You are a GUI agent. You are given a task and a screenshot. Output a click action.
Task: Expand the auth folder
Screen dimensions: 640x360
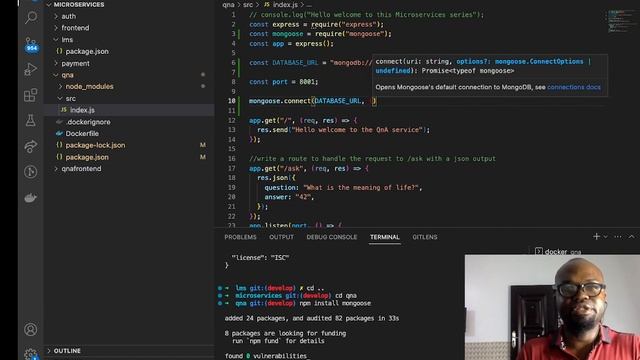pos(56,16)
